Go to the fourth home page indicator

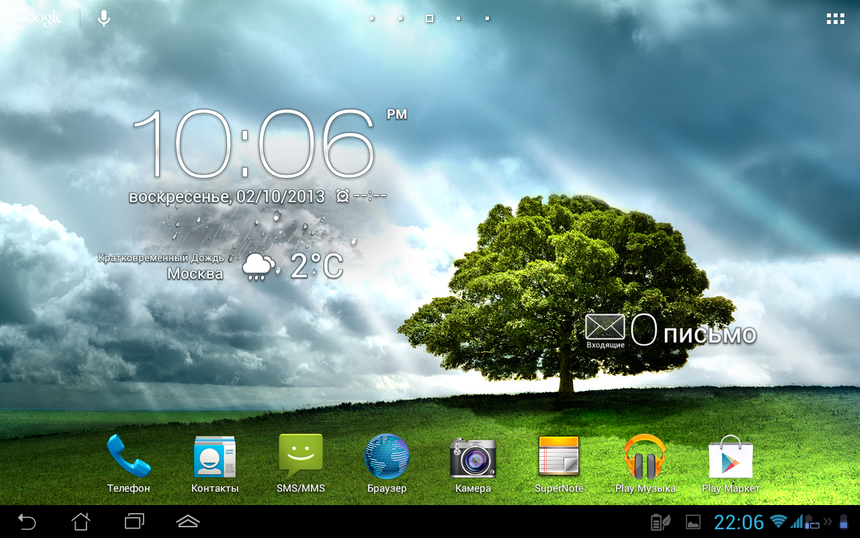tap(459, 19)
